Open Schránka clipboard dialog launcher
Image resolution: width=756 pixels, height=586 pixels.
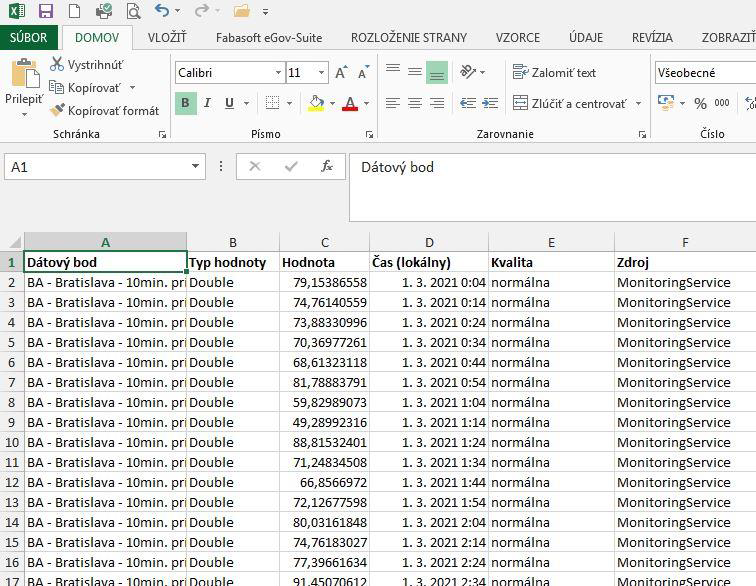[162, 135]
